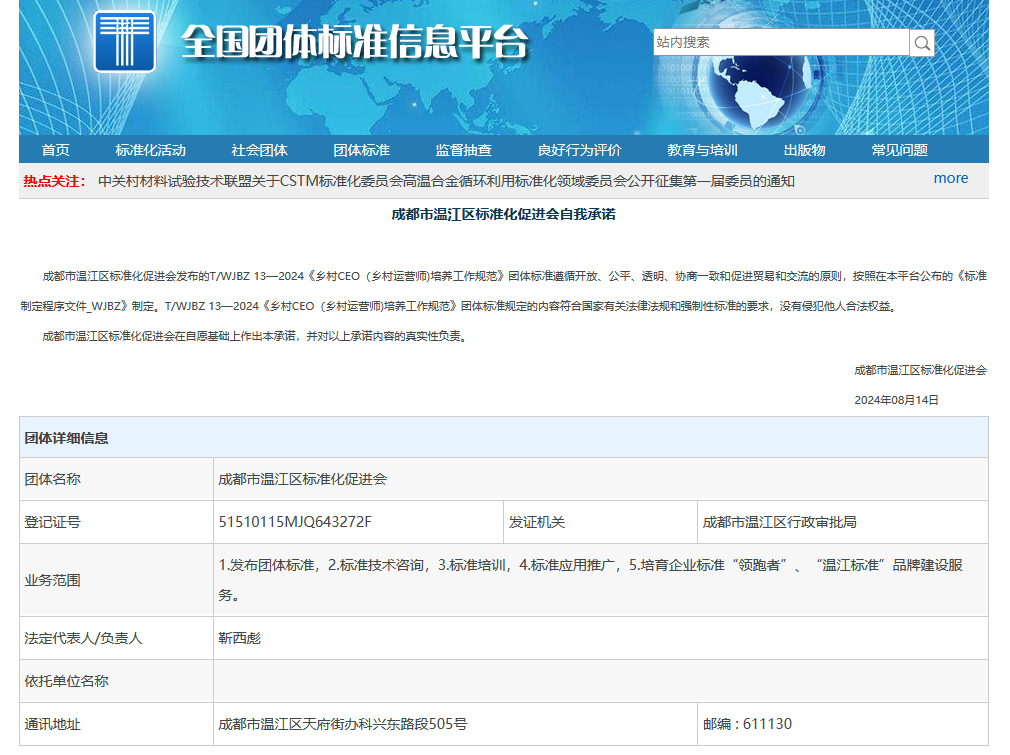The width and height of the screenshot is (1010, 755).
Task: Click the more link beside hot topics
Action: tap(950, 178)
